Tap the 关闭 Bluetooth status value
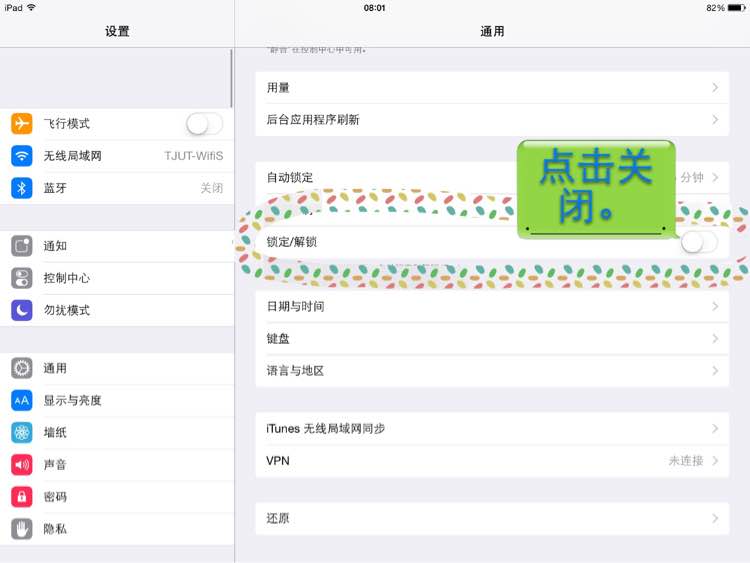This screenshot has width=750, height=563. pos(212,188)
